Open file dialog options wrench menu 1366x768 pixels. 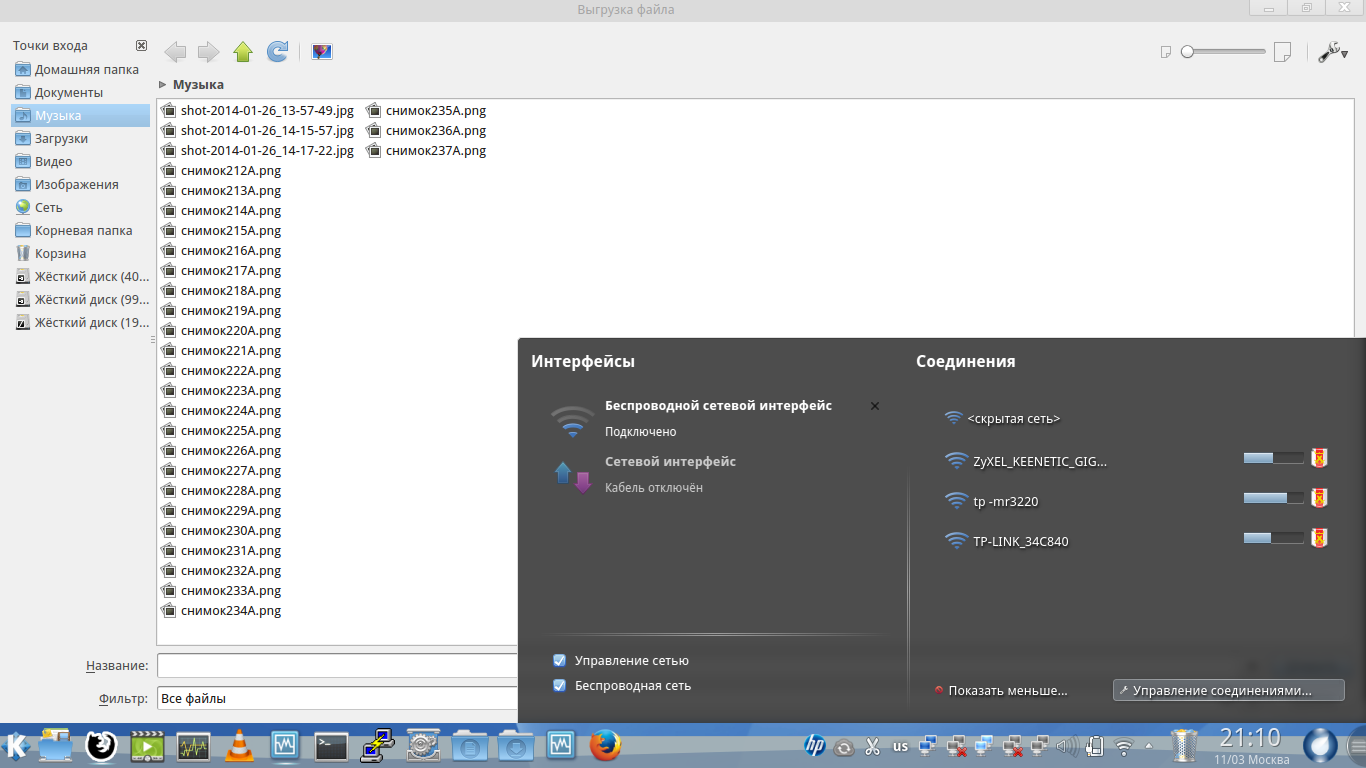(x=1333, y=52)
